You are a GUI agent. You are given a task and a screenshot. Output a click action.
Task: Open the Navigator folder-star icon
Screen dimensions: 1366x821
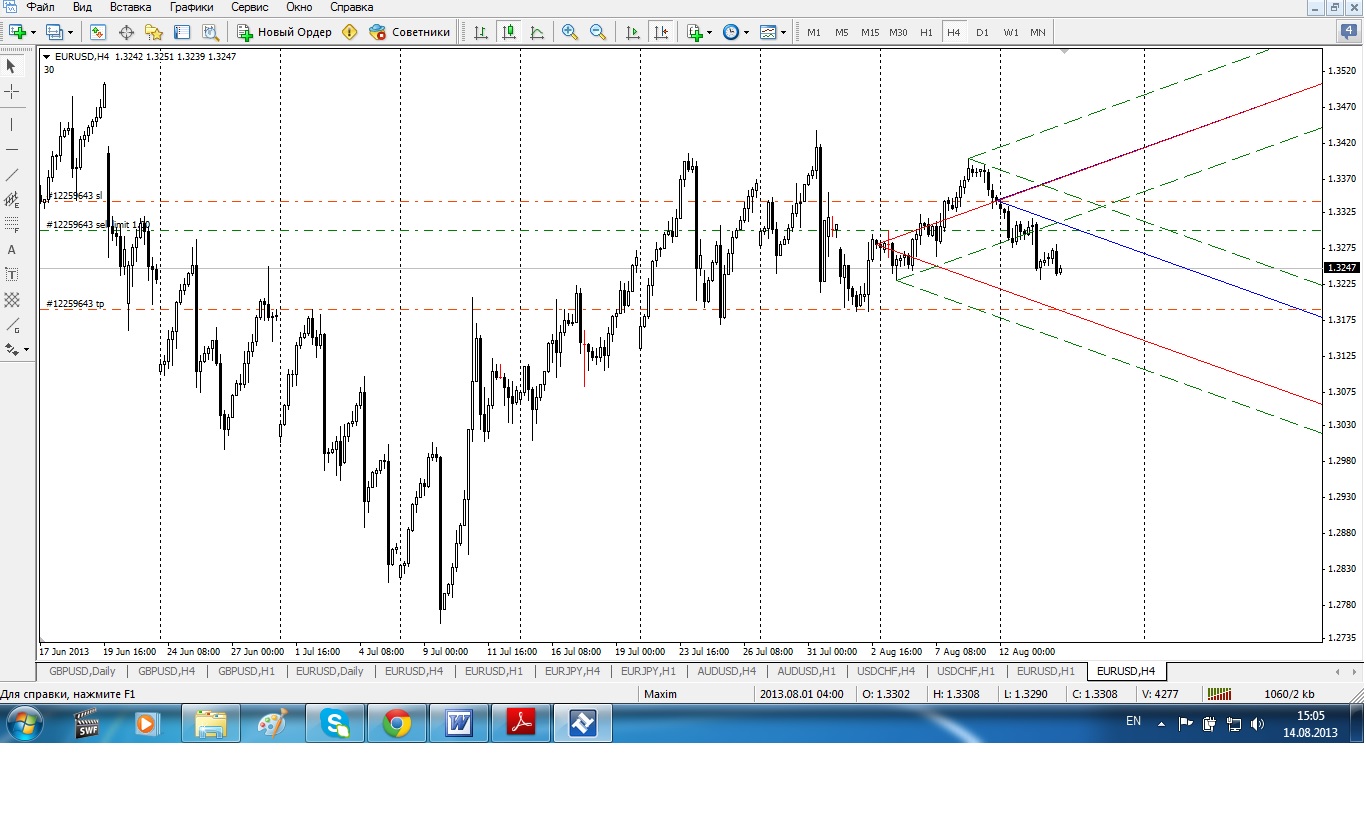(154, 32)
